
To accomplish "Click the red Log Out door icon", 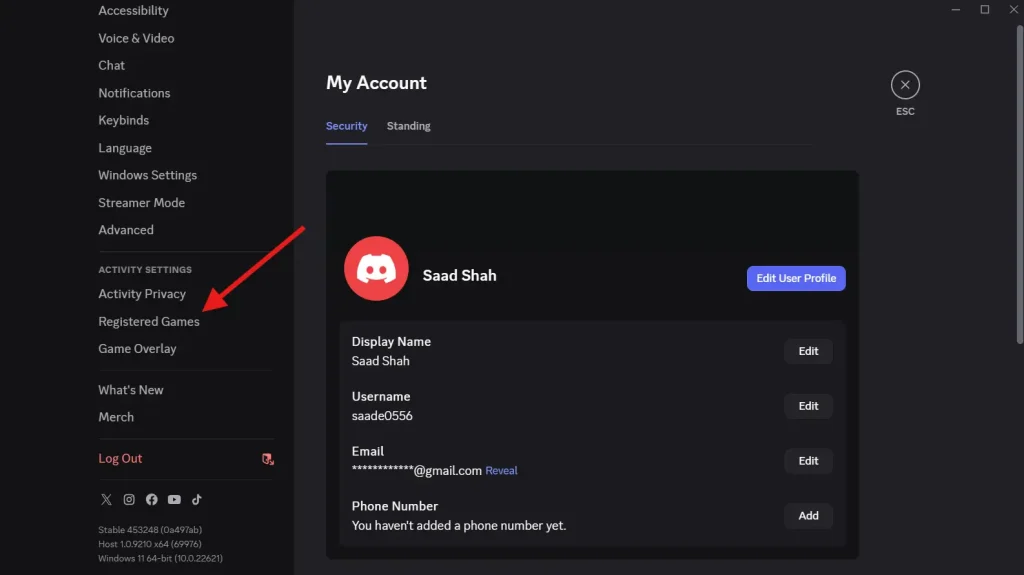I will [x=267, y=459].
